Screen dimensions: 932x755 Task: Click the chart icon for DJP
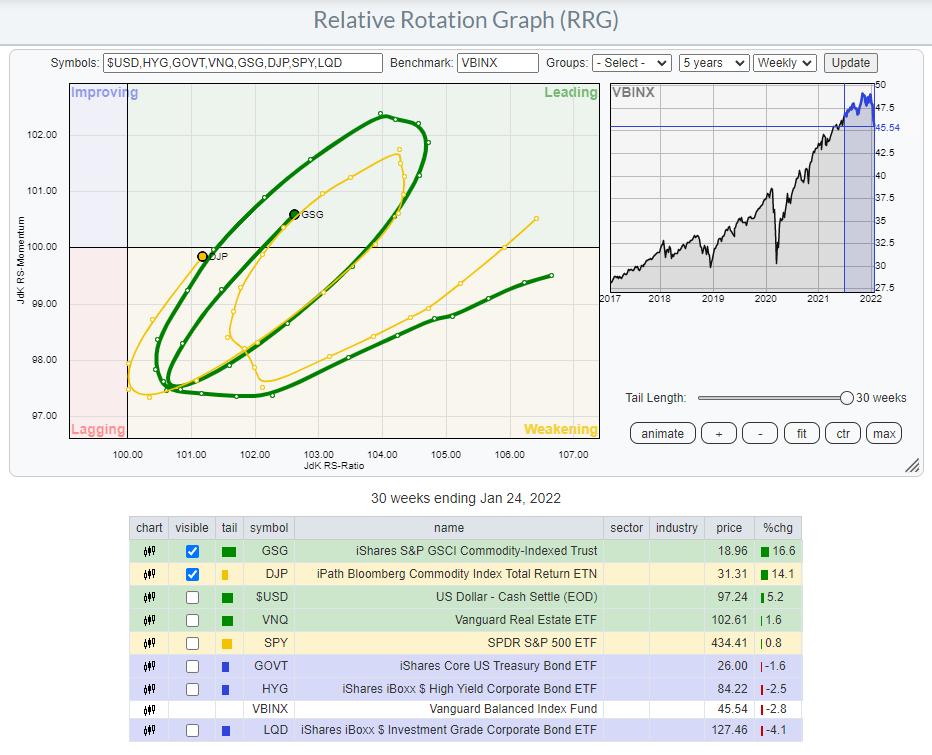(x=149, y=574)
